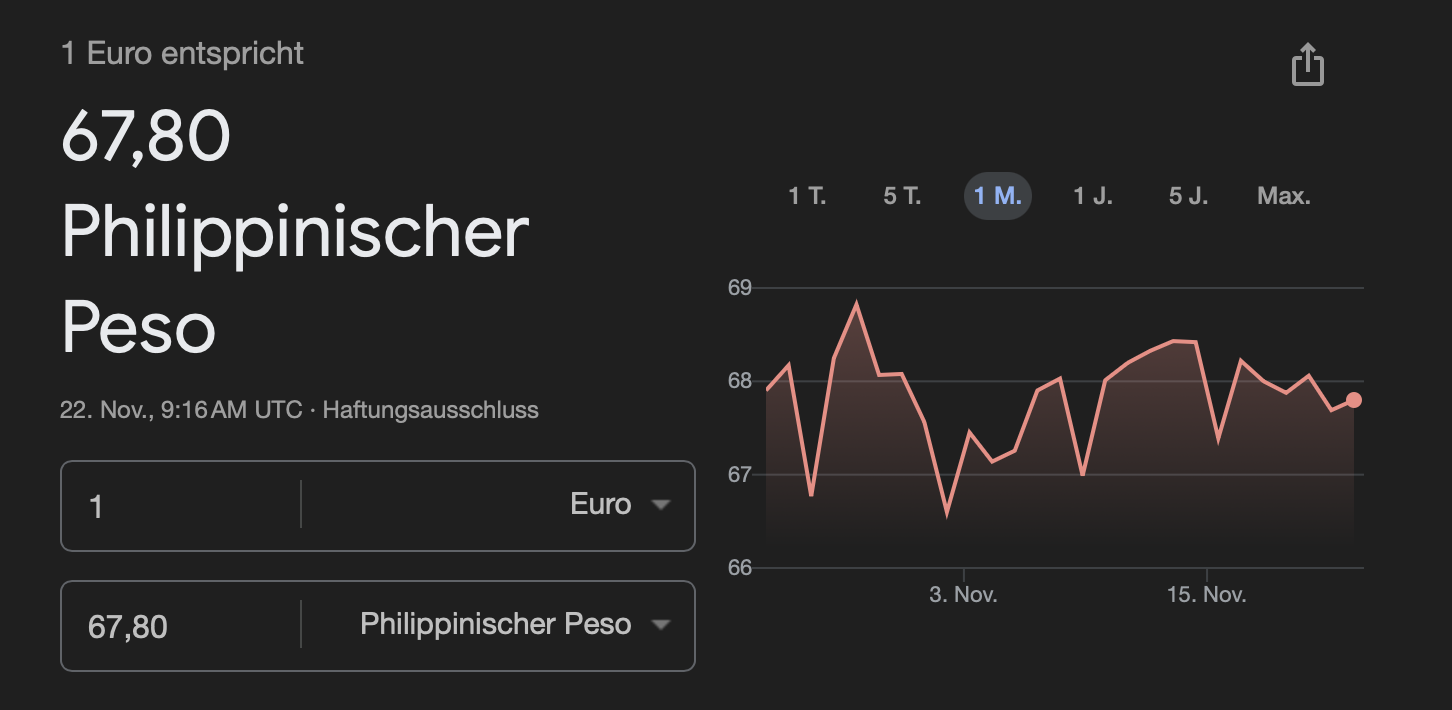This screenshot has width=1452, height=710.
Task: Click the 3. Nov. axis label
Action: (963, 595)
